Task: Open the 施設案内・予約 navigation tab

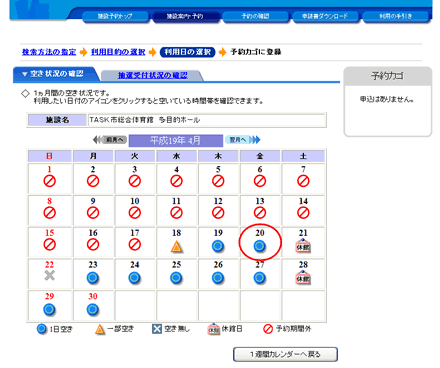Action: point(185,16)
